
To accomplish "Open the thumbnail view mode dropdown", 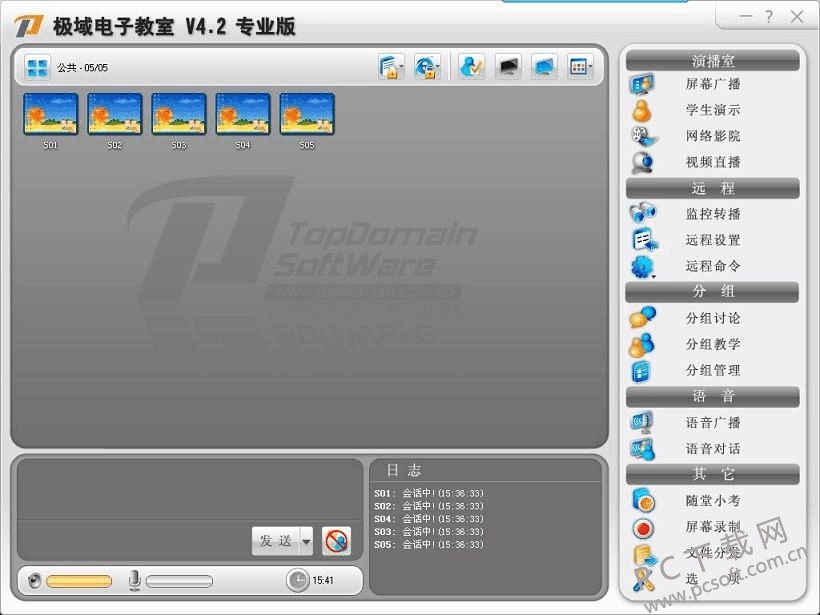I will (580, 67).
